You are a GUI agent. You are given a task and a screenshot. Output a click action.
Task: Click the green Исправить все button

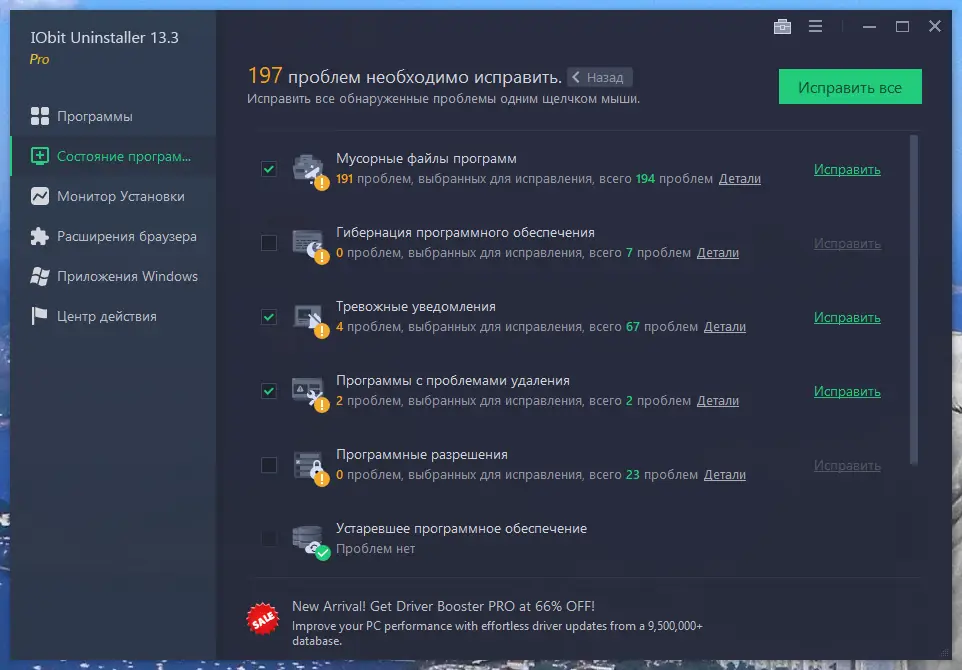tap(850, 87)
